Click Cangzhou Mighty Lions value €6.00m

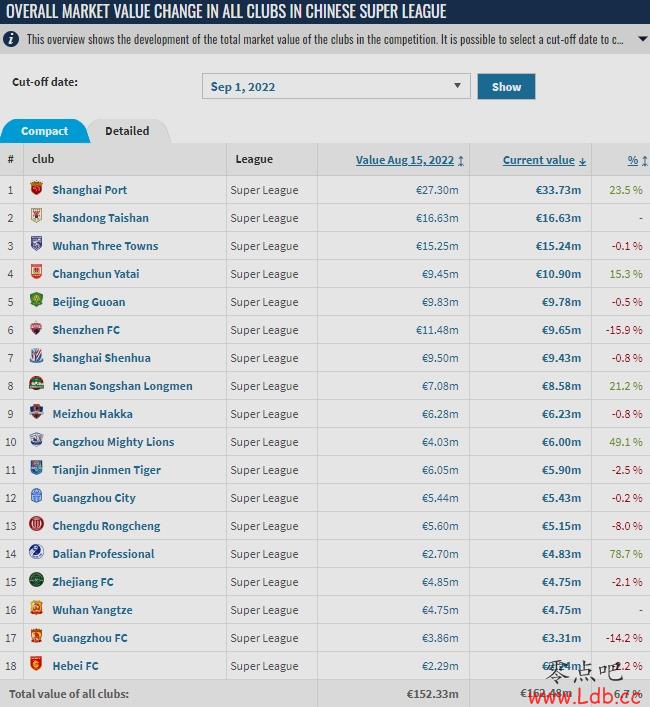tap(561, 442)
